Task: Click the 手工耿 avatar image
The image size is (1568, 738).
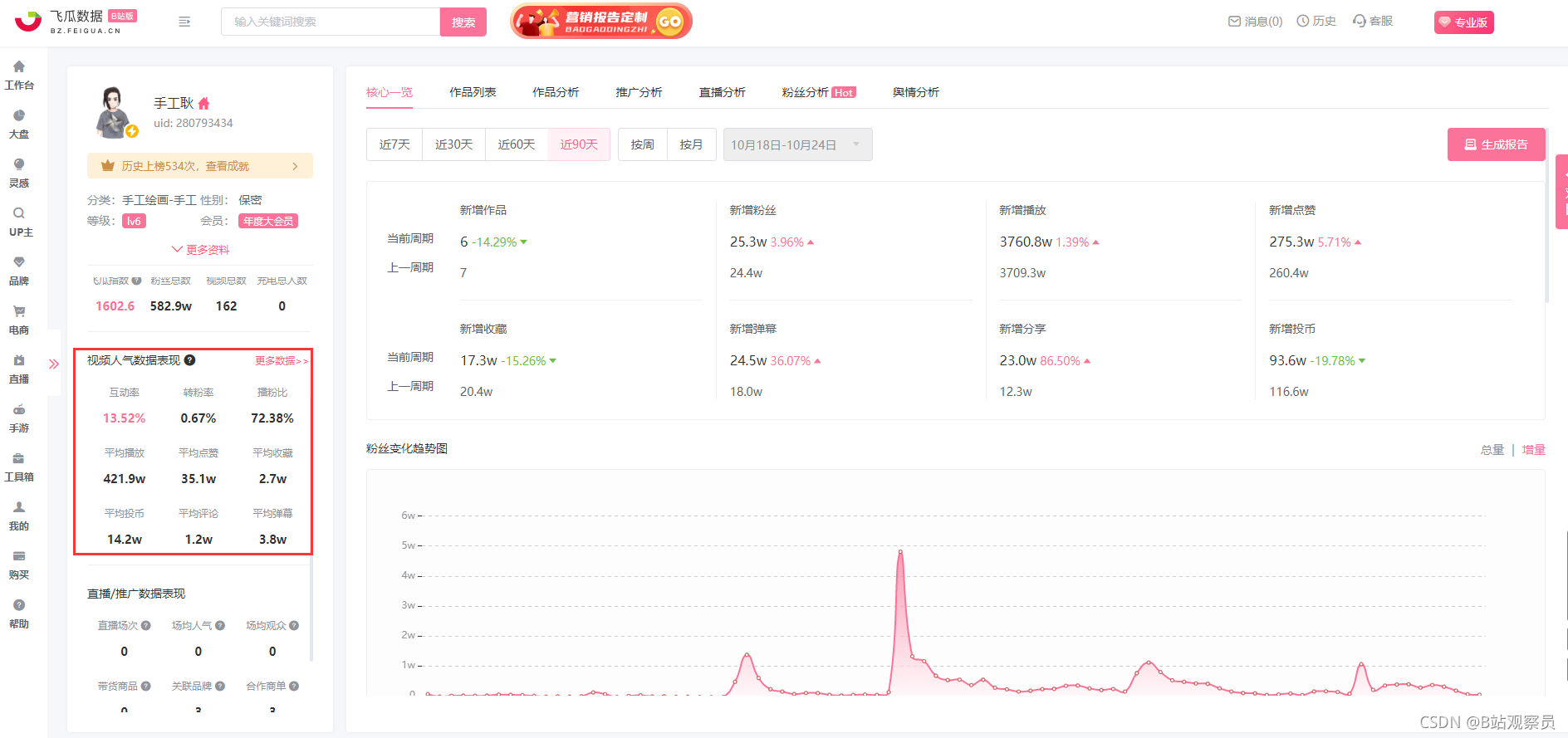Action: tap(115, 111)
